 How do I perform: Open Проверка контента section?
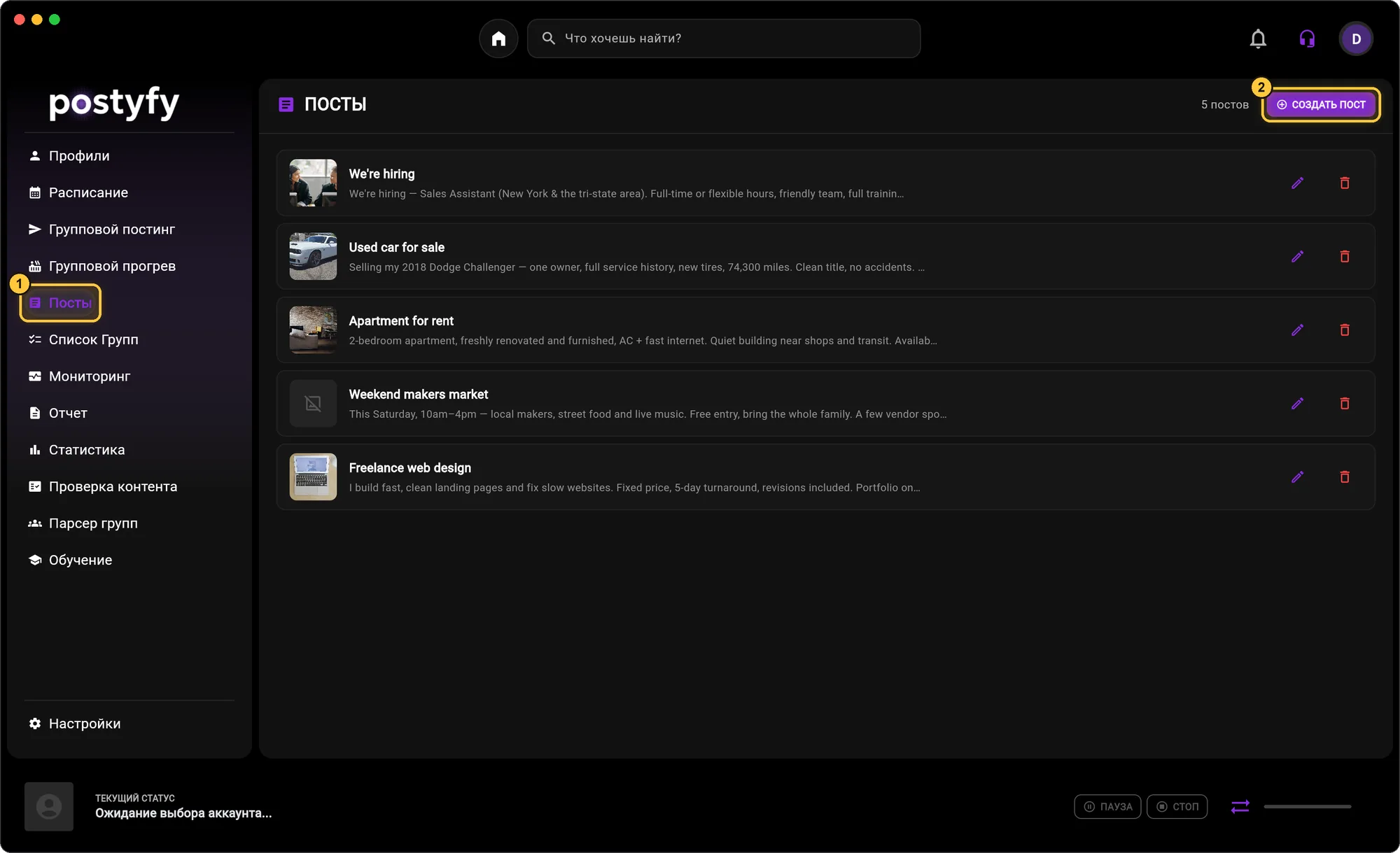click(x=102, y=487)
